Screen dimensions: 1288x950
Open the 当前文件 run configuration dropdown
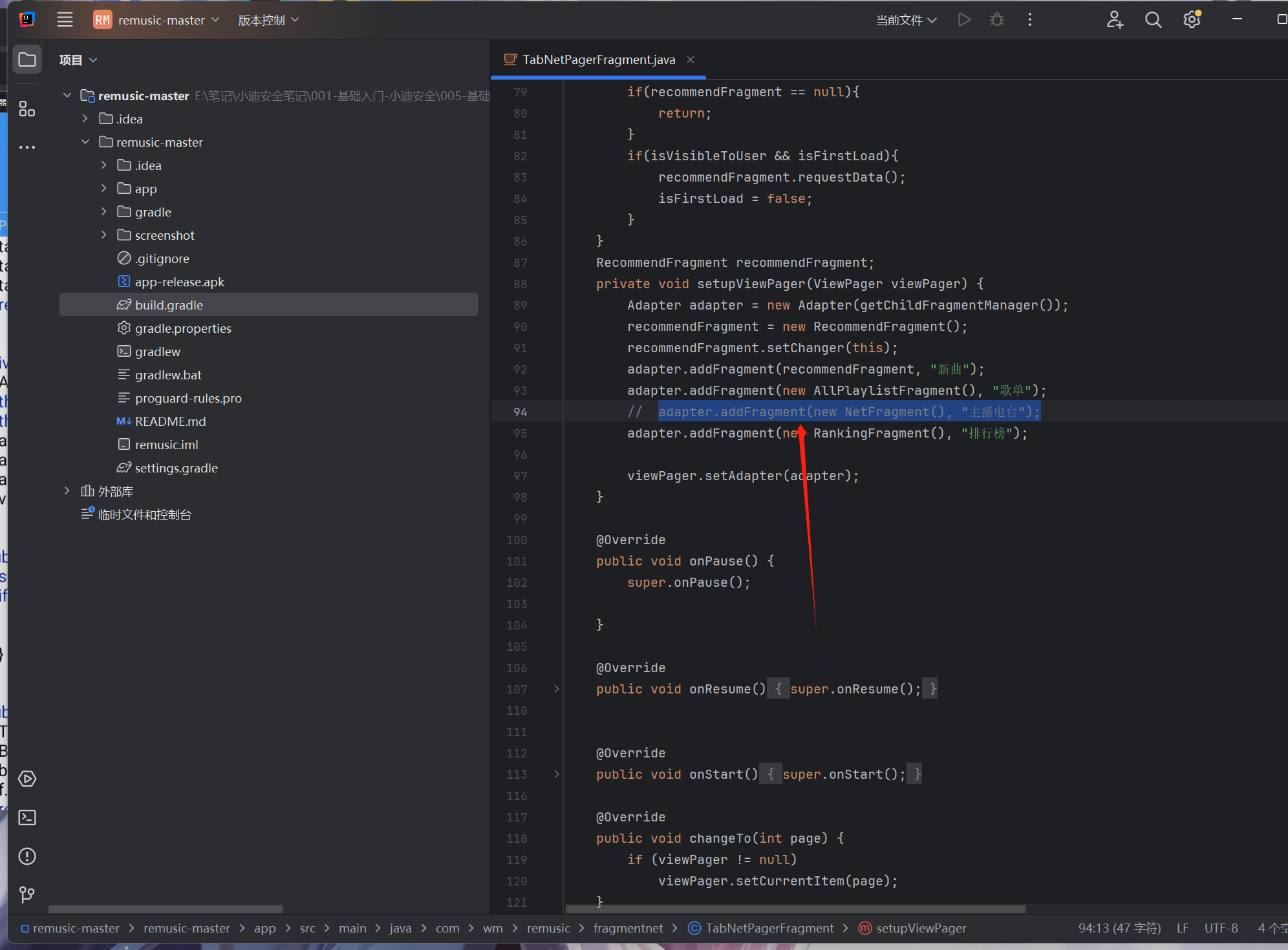pos(907,20)
